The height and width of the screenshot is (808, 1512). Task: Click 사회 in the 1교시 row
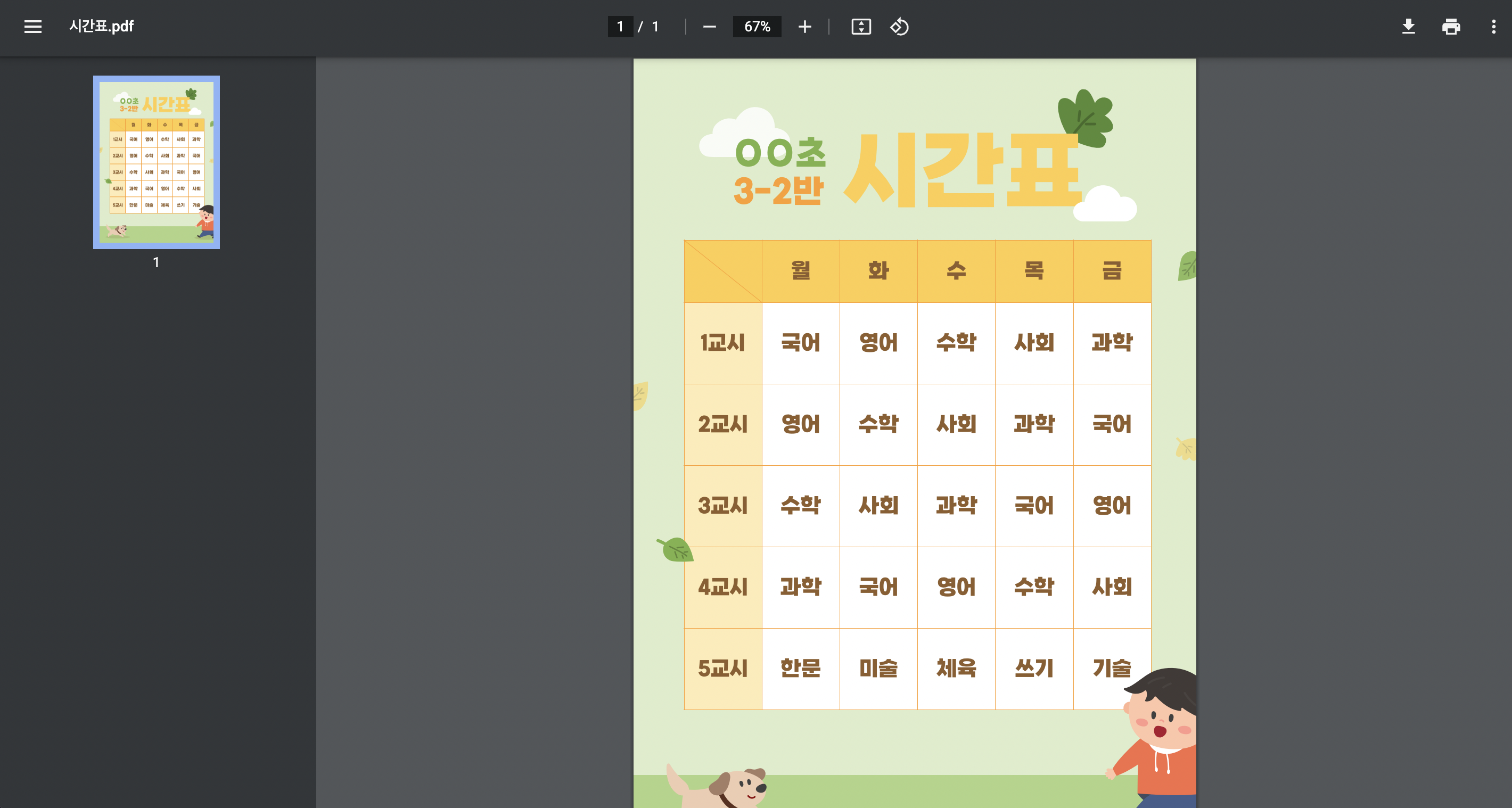coord(1034,343)
